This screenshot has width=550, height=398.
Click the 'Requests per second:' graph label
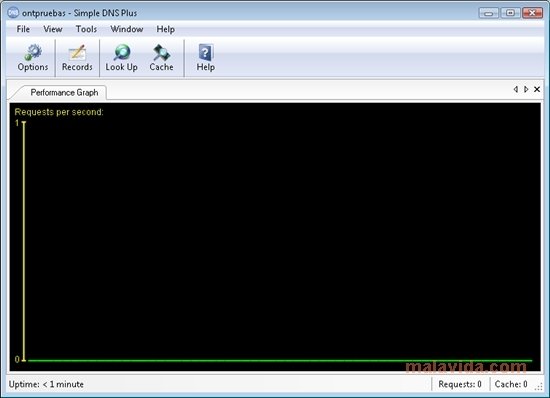pos(59,112)
